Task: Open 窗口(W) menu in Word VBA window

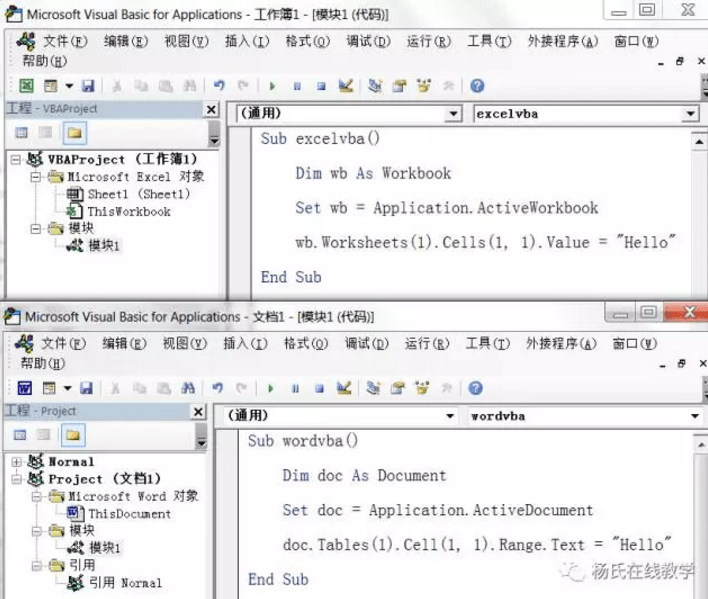Action: pyautogui.click(x=634, y=344)
